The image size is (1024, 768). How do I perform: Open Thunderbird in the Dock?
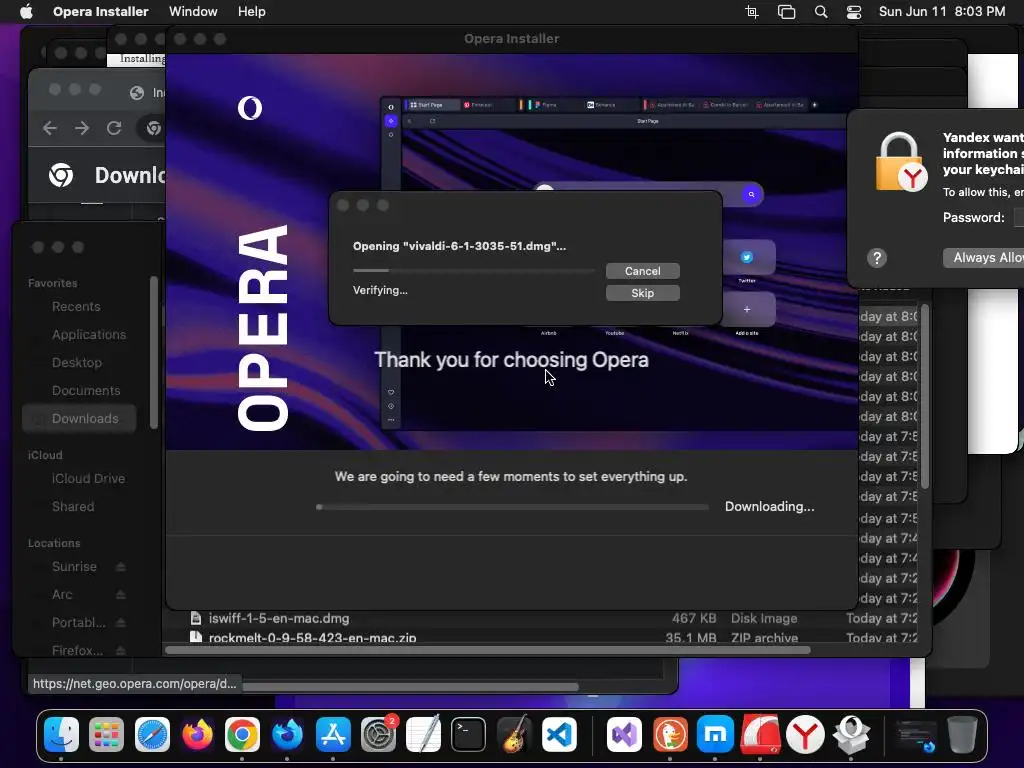tap(287, 735)
